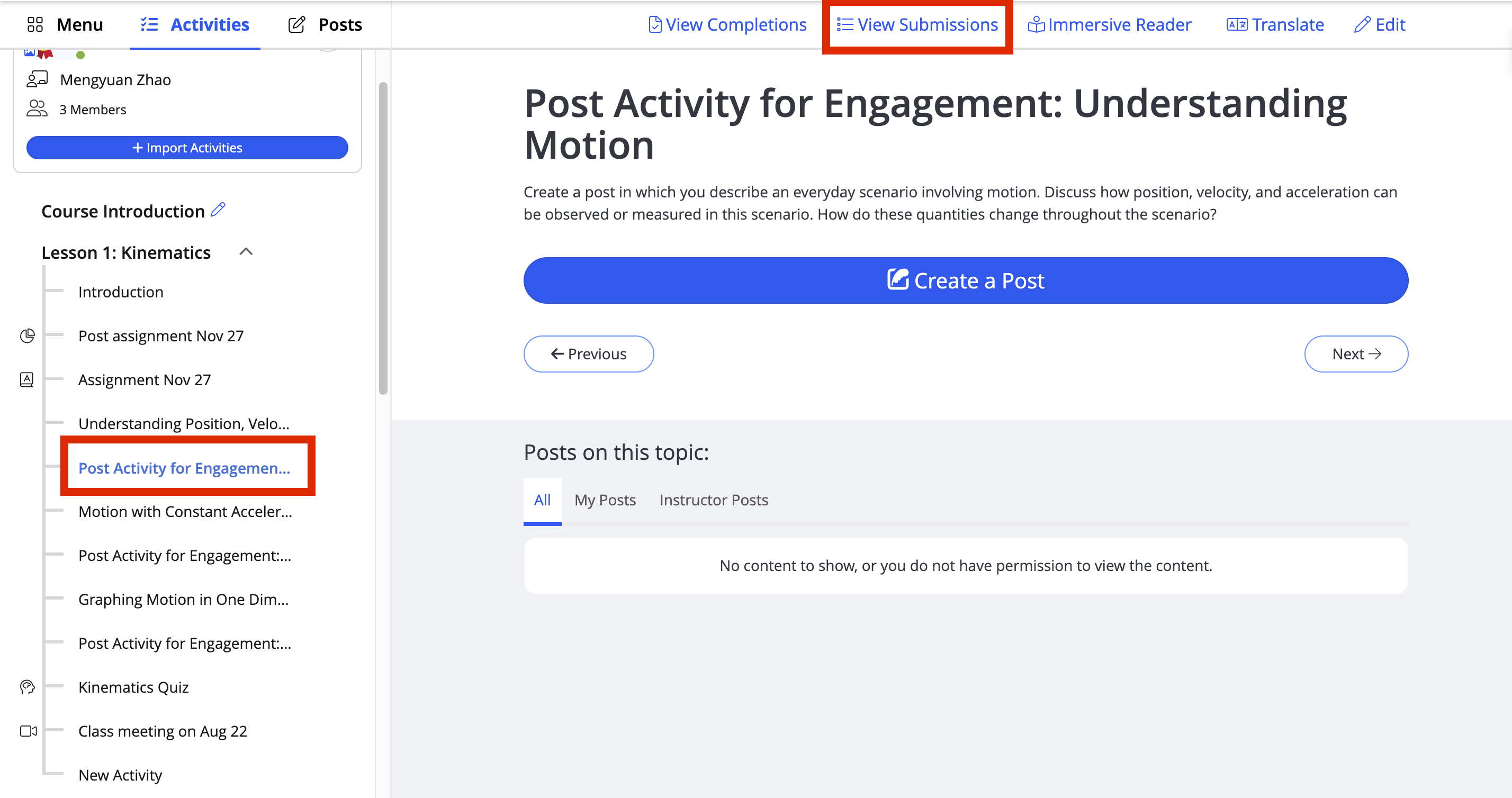Click the sidebar vertical scrollbar
The height and width of the screenshot is (798, 1512).
(383, 238)
